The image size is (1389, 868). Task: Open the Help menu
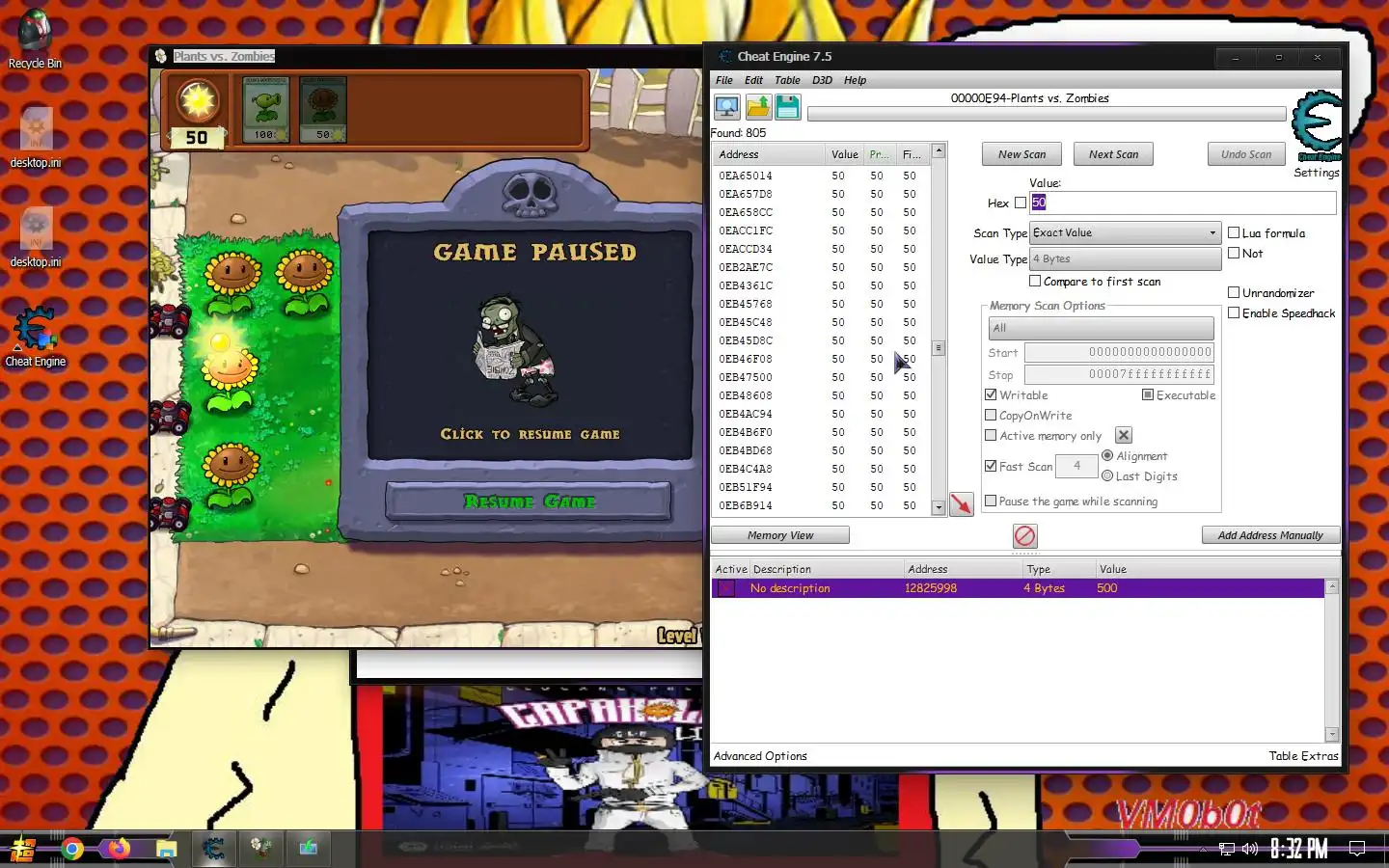[855, 80]
